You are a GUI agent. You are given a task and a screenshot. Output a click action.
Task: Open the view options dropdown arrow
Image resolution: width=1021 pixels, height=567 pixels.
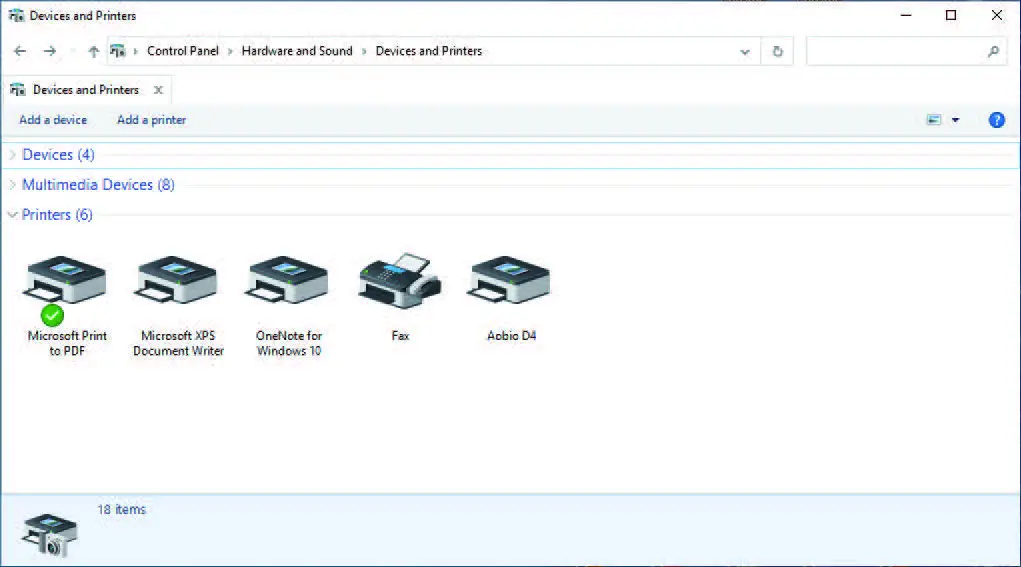coord(955,120)
